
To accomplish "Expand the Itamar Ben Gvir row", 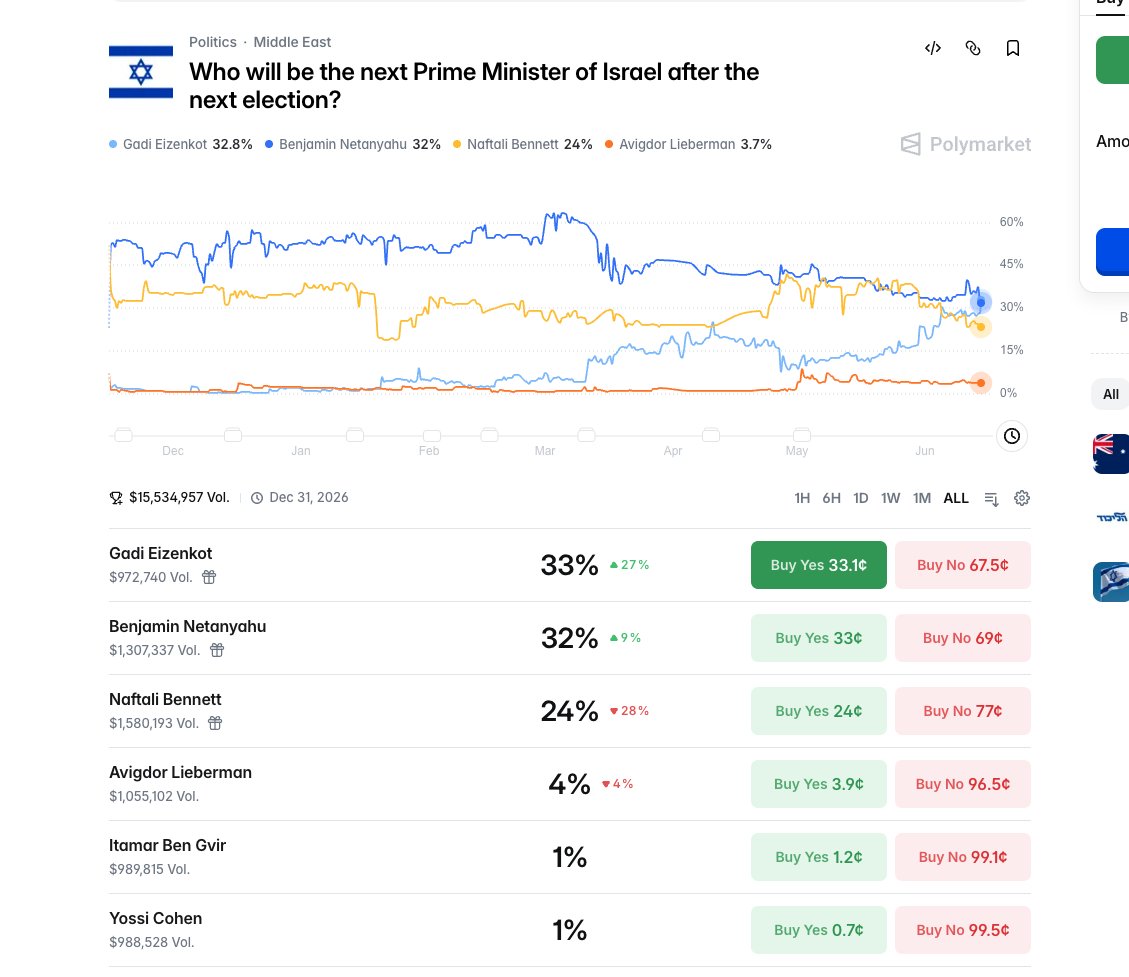I will pos(570,857).
